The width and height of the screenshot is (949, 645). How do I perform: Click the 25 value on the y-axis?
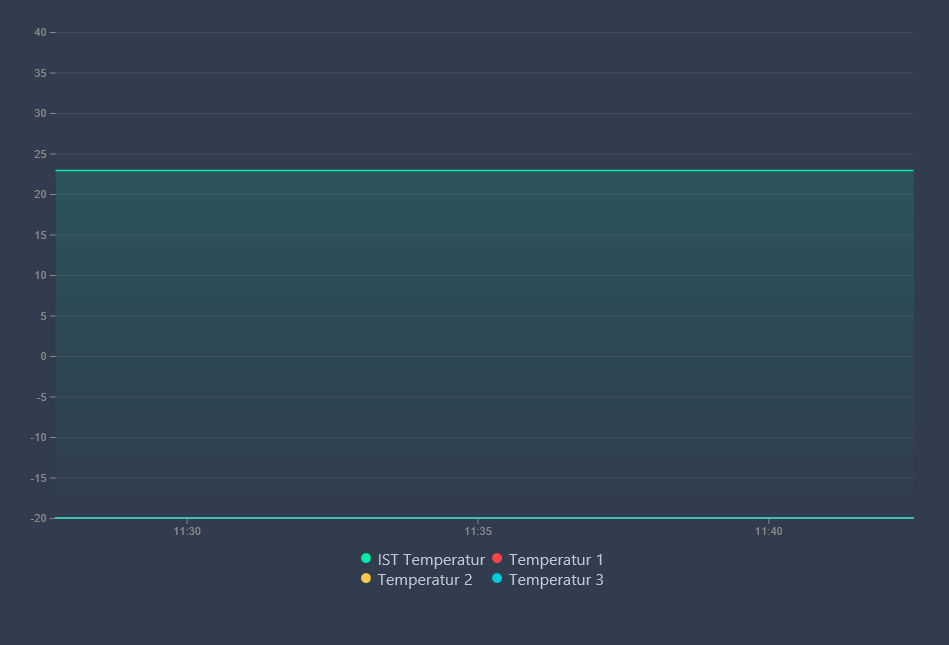tap(40, 154)
